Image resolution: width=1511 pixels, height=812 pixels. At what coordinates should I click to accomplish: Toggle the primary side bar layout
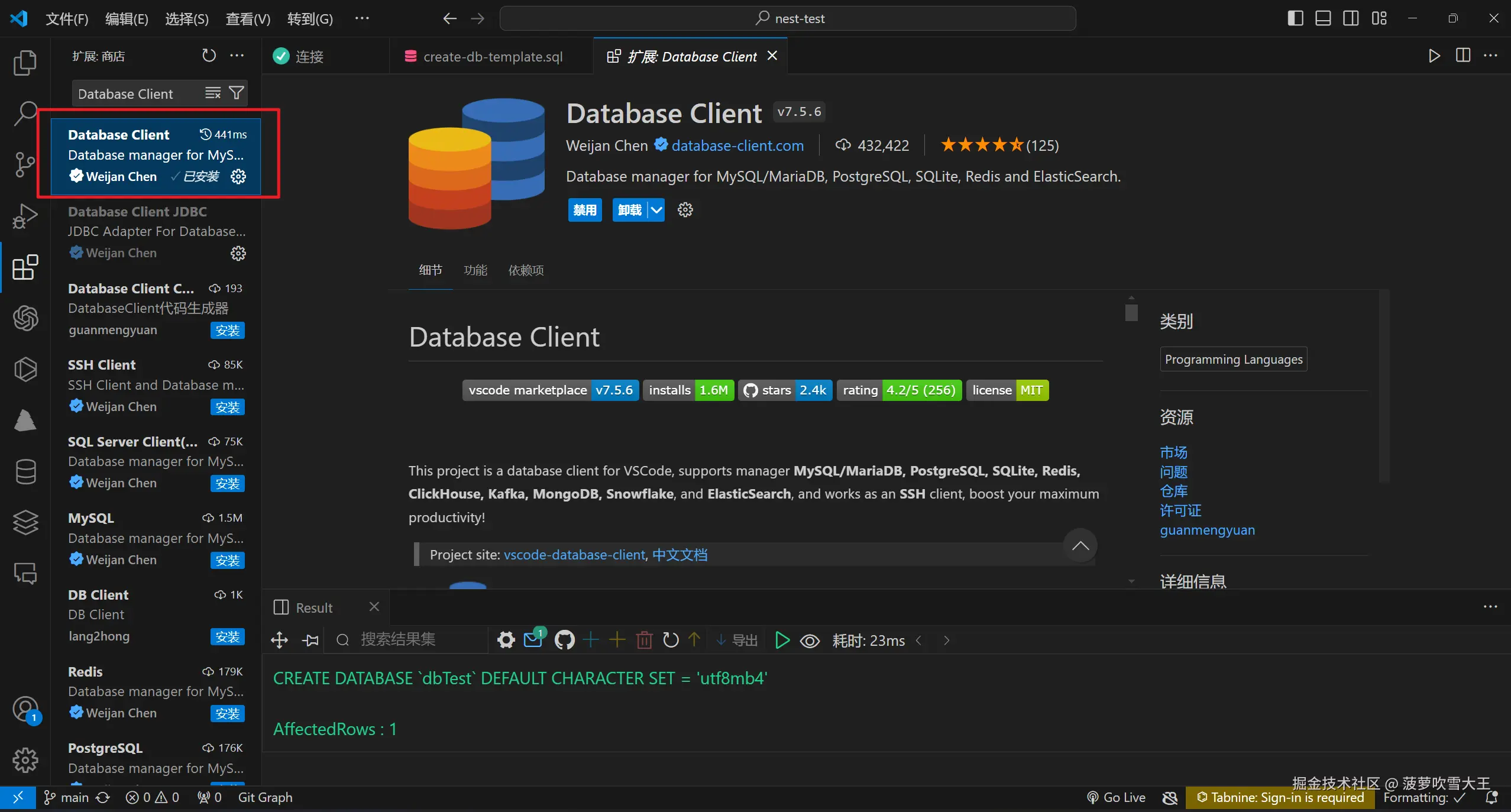pyautogui.click(x=1295, y=18)
